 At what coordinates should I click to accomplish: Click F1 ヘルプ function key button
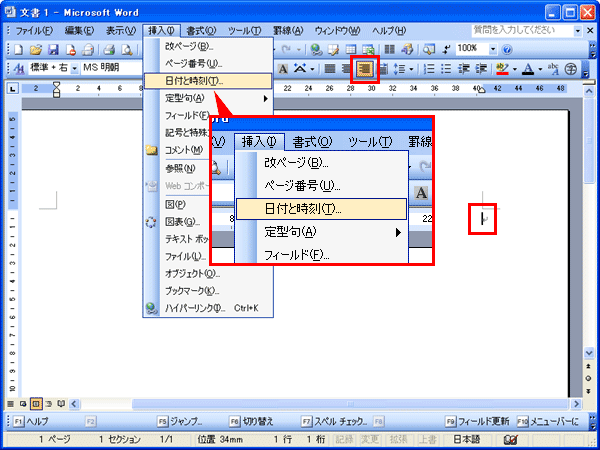click(32, 421)
